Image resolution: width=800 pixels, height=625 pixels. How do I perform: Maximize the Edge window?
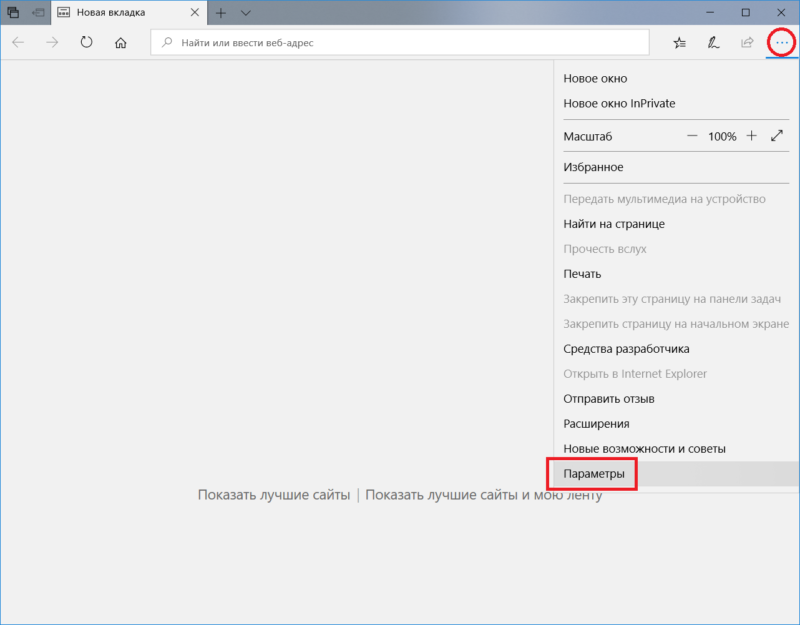tap(745, 12)
